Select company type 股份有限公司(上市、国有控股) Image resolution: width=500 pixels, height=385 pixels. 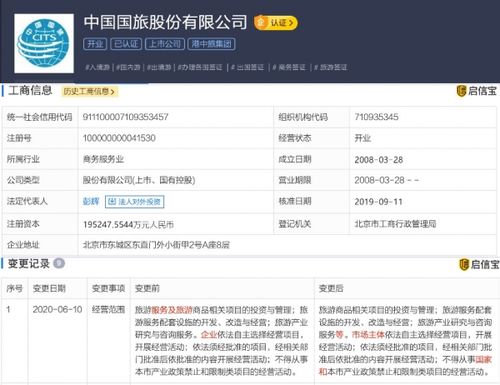[139, 180]
